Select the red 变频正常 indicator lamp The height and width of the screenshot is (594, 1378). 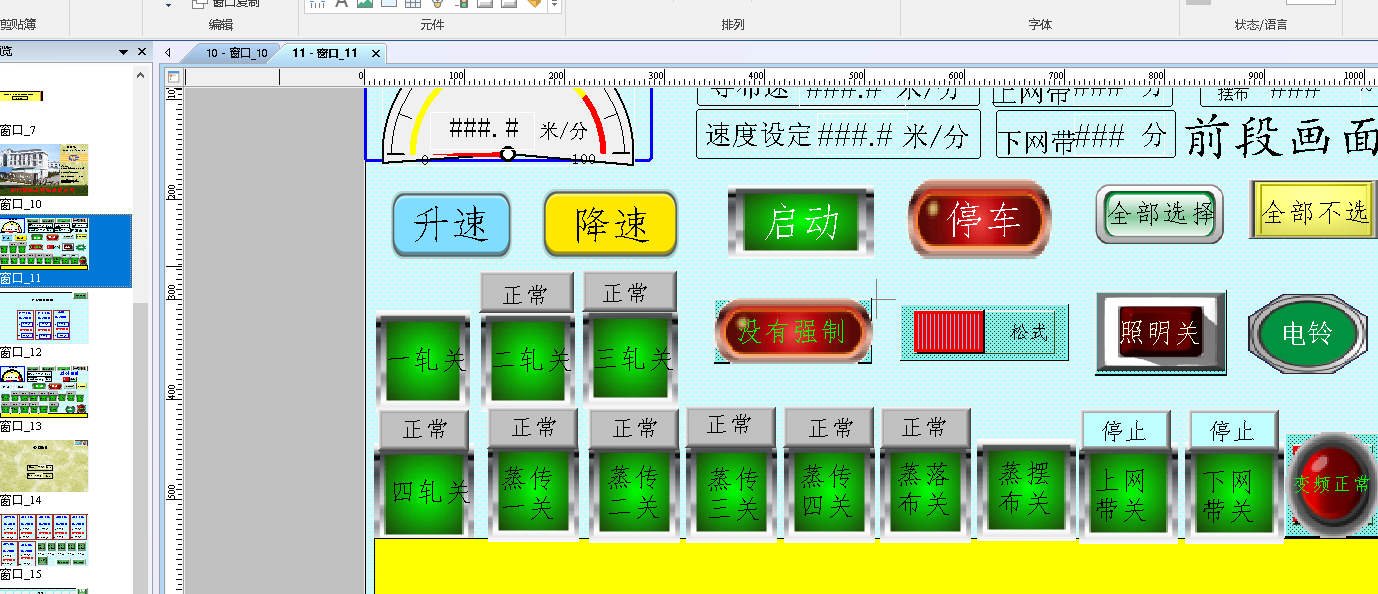click(x=1333, y=485)
